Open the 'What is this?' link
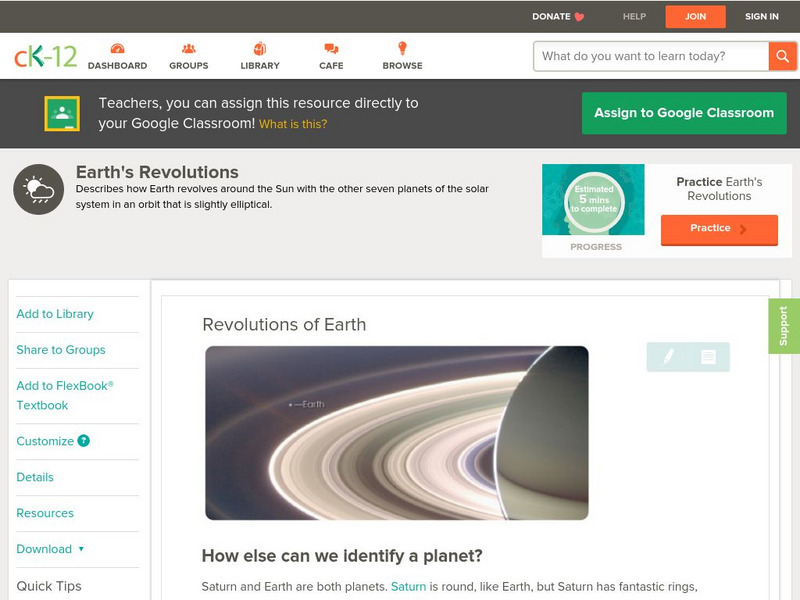Screen dimensions: 800x600 tap(293, 124)
